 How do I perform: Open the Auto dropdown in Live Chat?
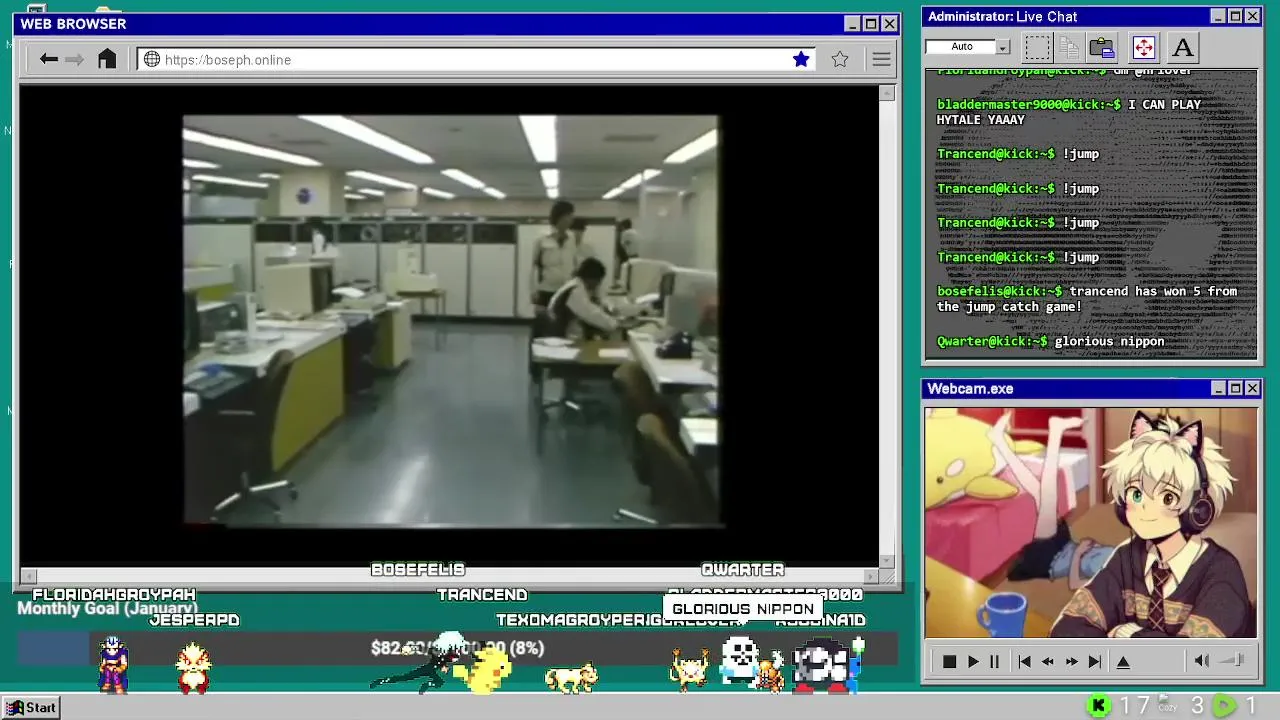pyautogui.click(x=1003, y=47)
